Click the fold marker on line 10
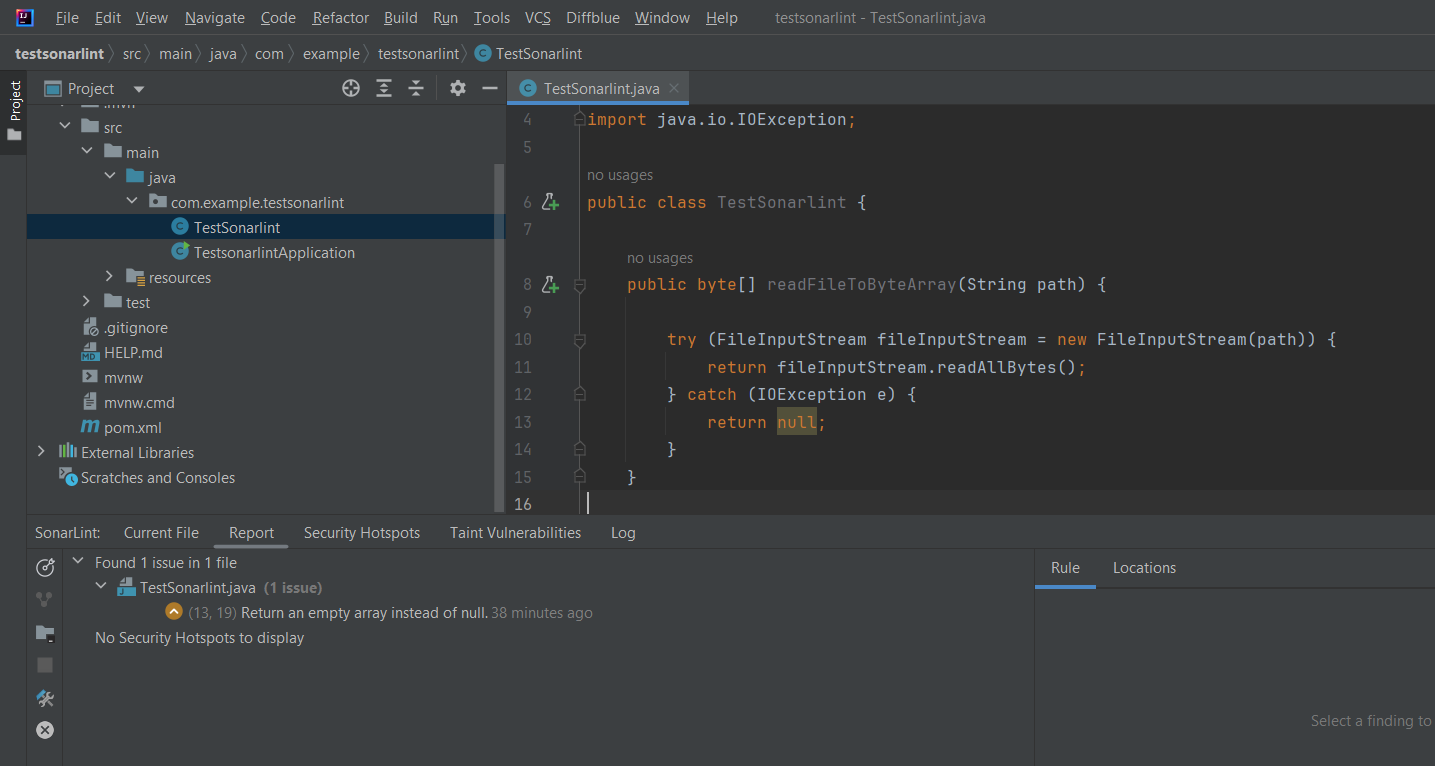Screen dimensions: 1435x766 click(x=579, y=340)
